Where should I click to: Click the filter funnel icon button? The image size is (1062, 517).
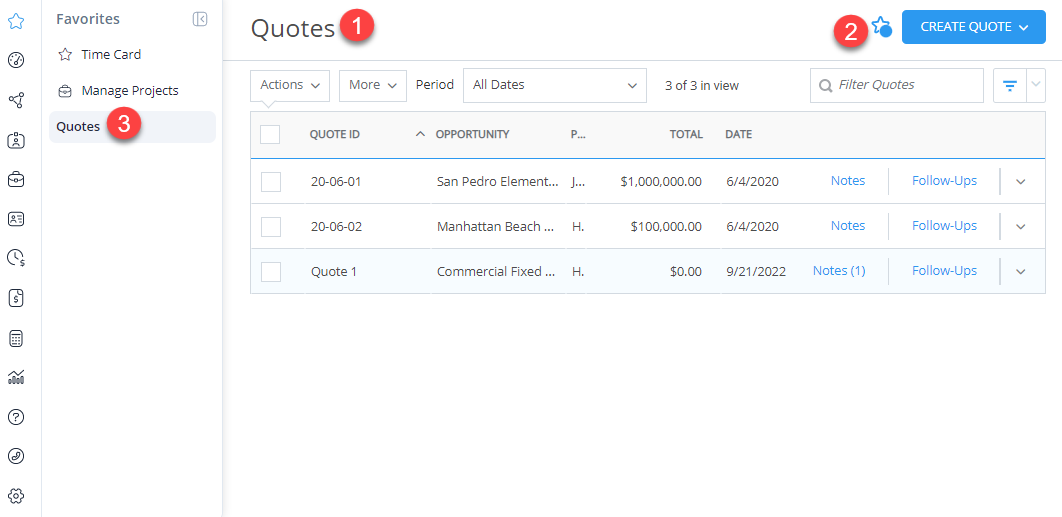pos(1010,85)
